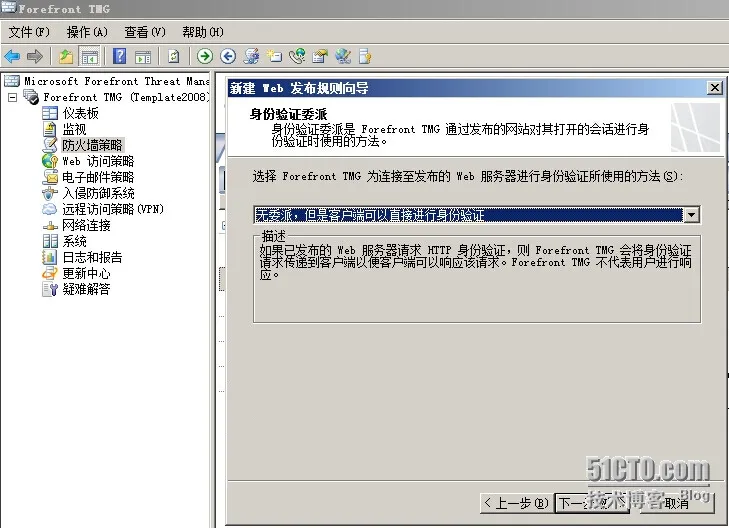Select 日志和报告 tree item
Screen dimensions: 729x528
coord(93,257)
